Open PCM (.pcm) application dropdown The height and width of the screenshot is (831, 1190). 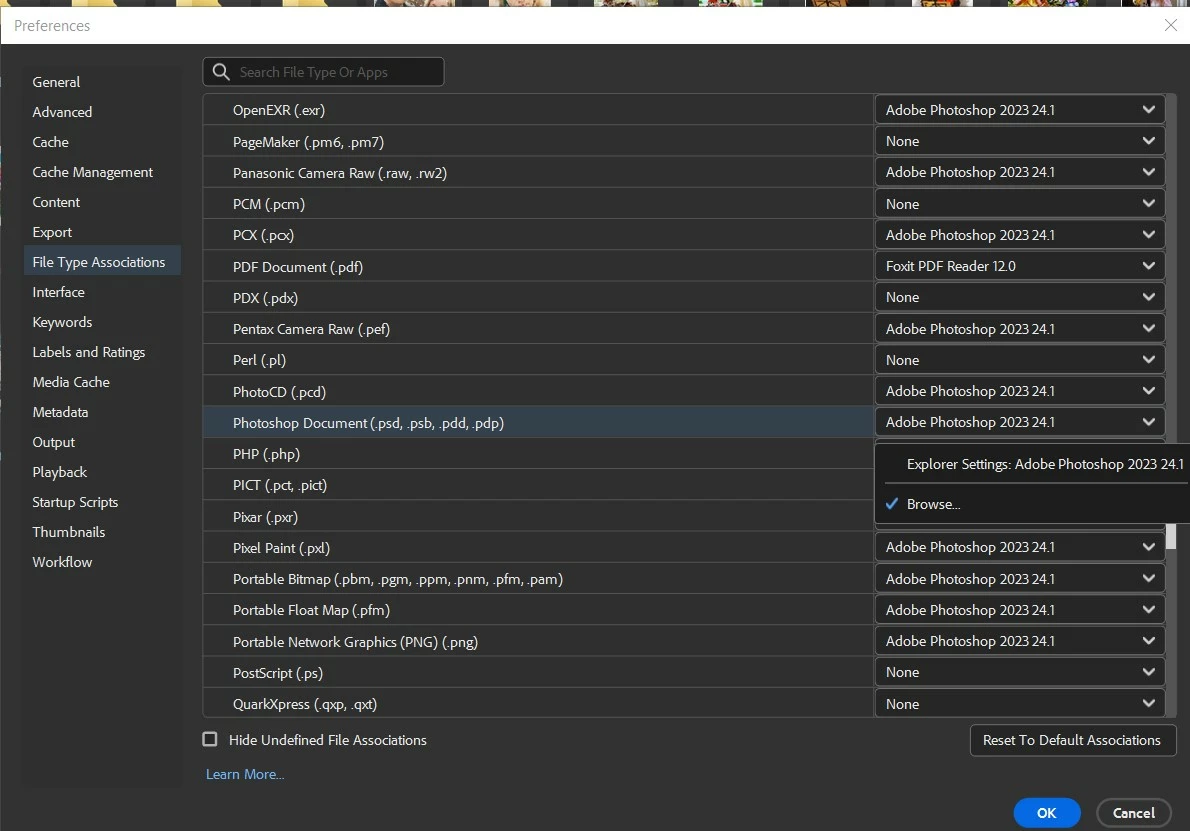(x=1019, y=204)
